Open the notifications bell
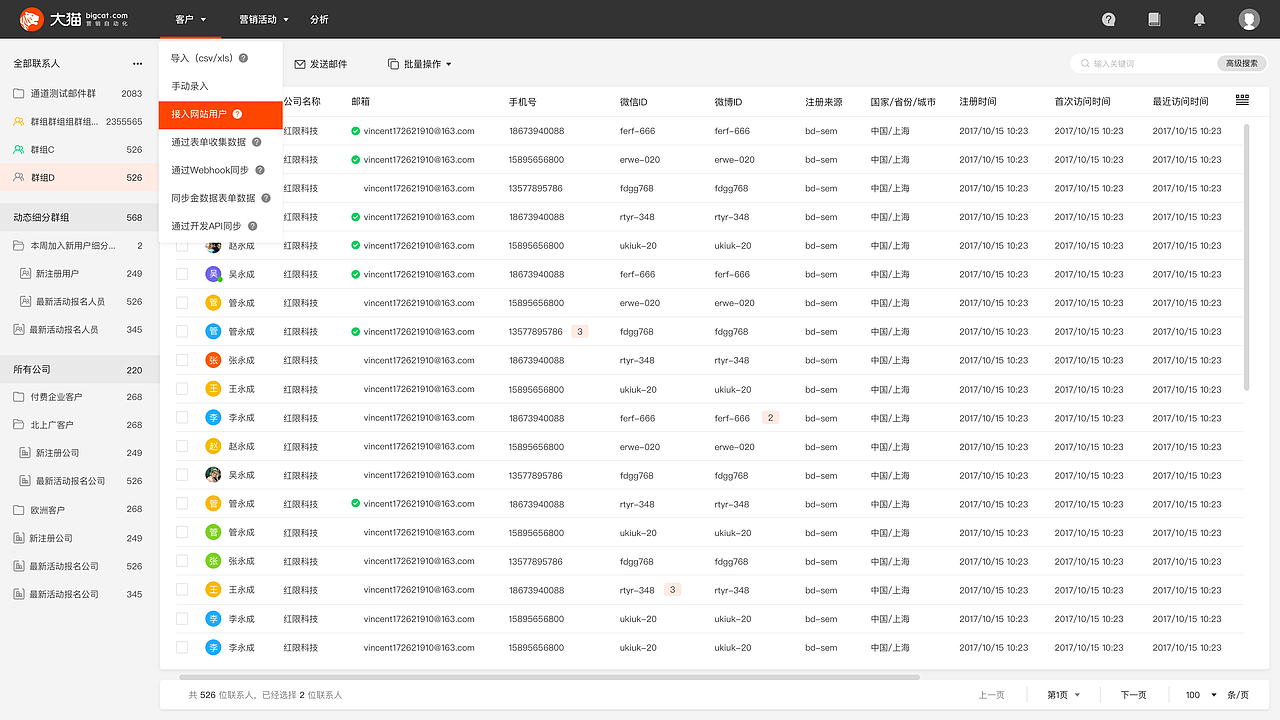 coord(1200,19)
